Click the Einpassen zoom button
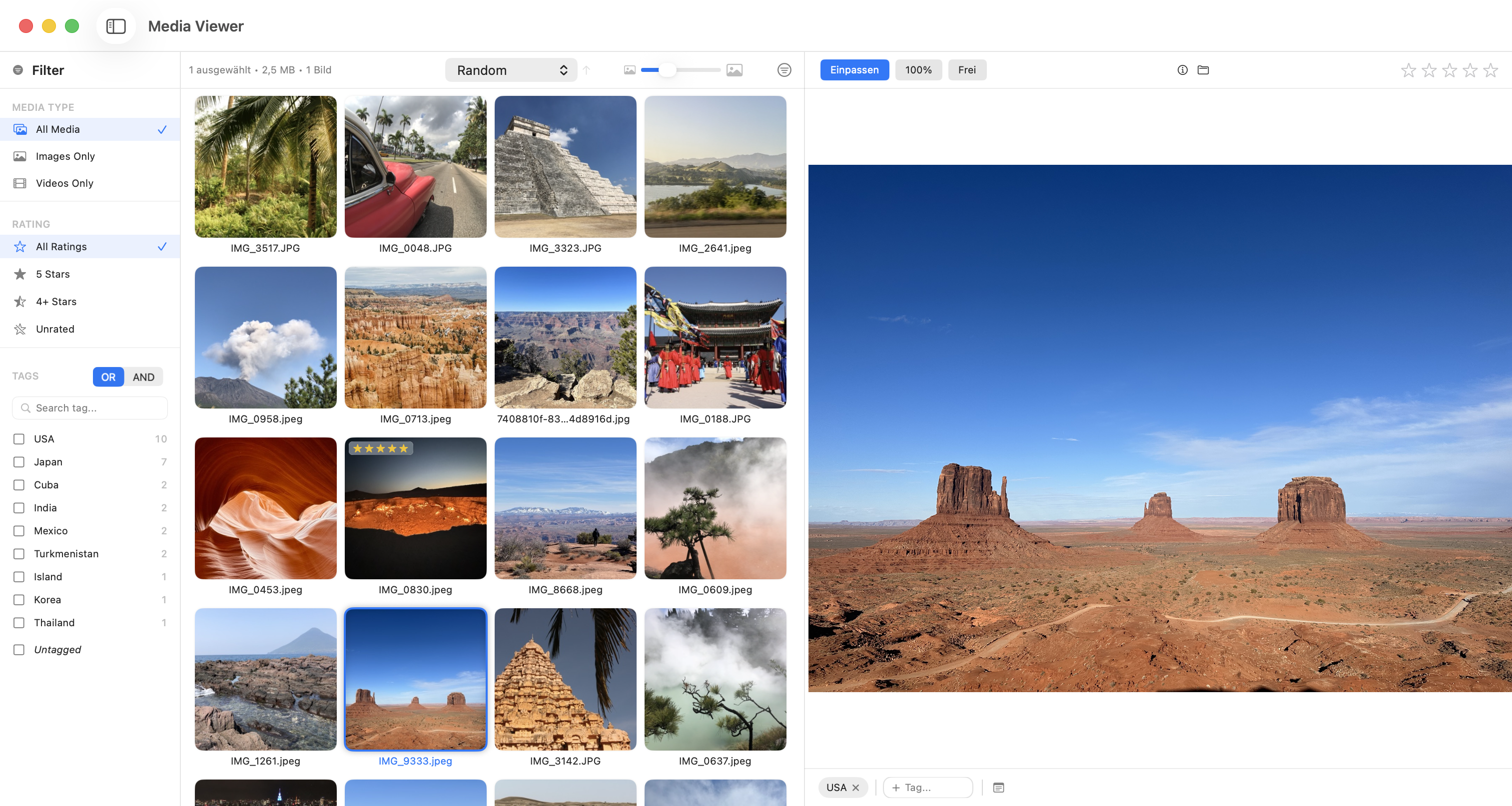Screen dimensions: 1512x806 (x=854, y=70)
